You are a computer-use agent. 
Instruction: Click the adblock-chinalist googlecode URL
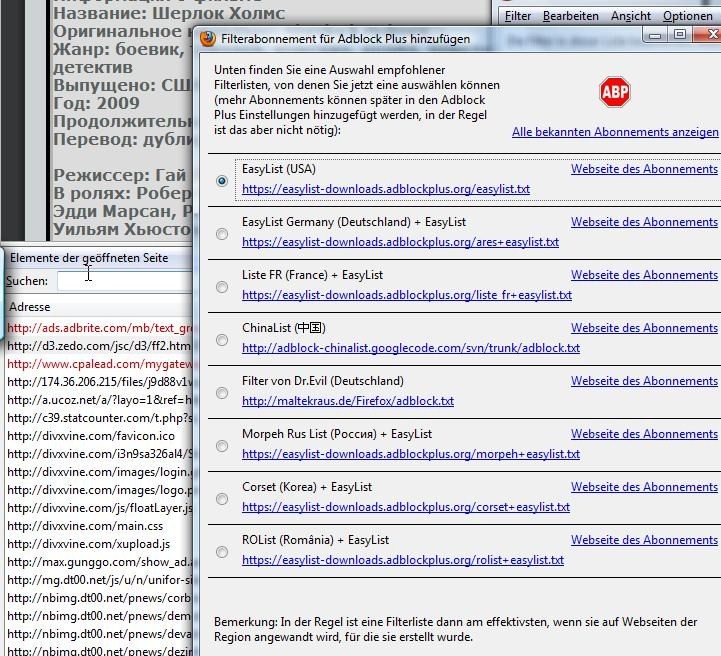click(411, 348)
